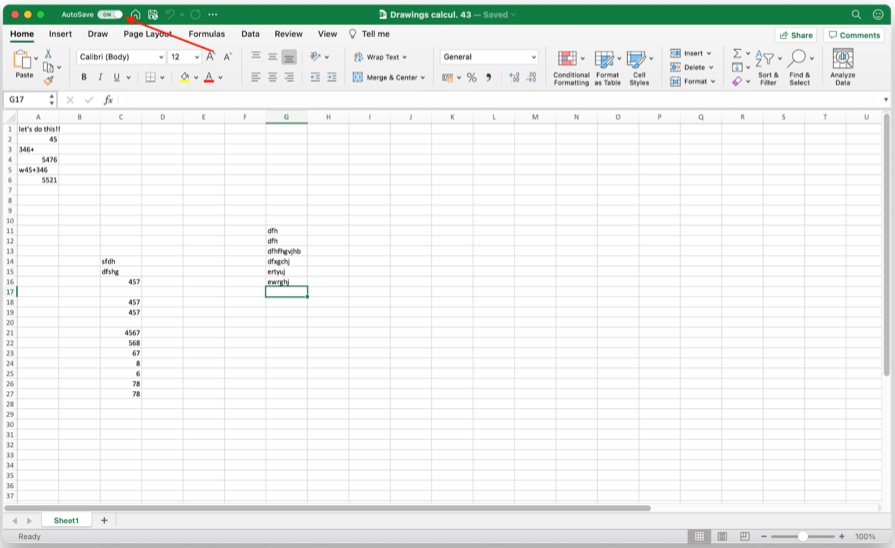The width and height of the screenshot is (895, 548).
Task: Open Sort & Filter tool
Action: point(767,66)
